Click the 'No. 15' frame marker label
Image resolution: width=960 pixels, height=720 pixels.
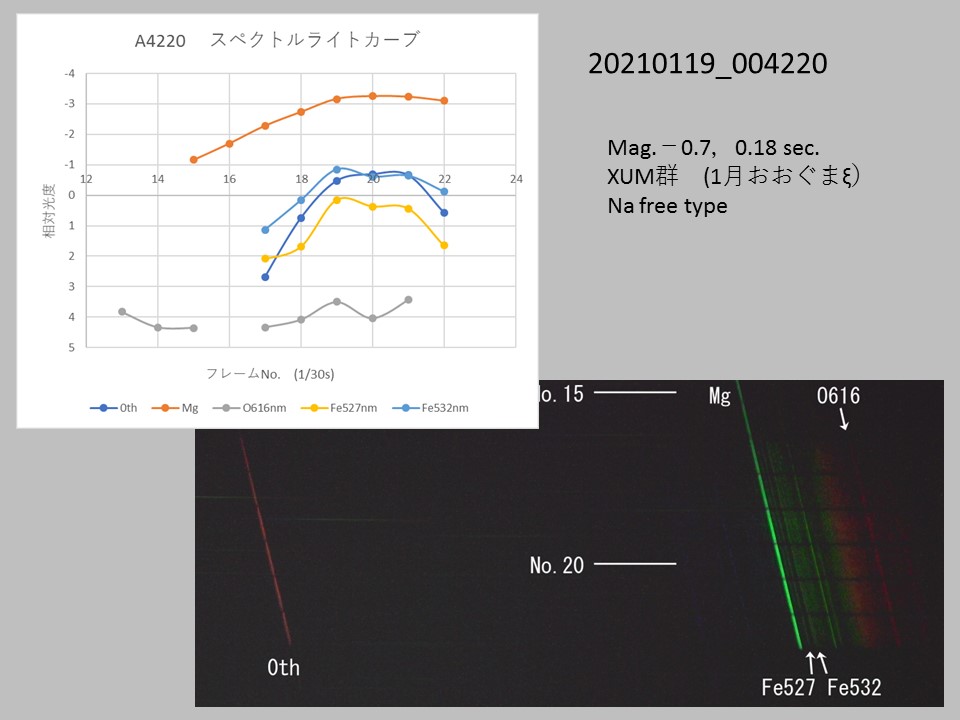(561, 392)
